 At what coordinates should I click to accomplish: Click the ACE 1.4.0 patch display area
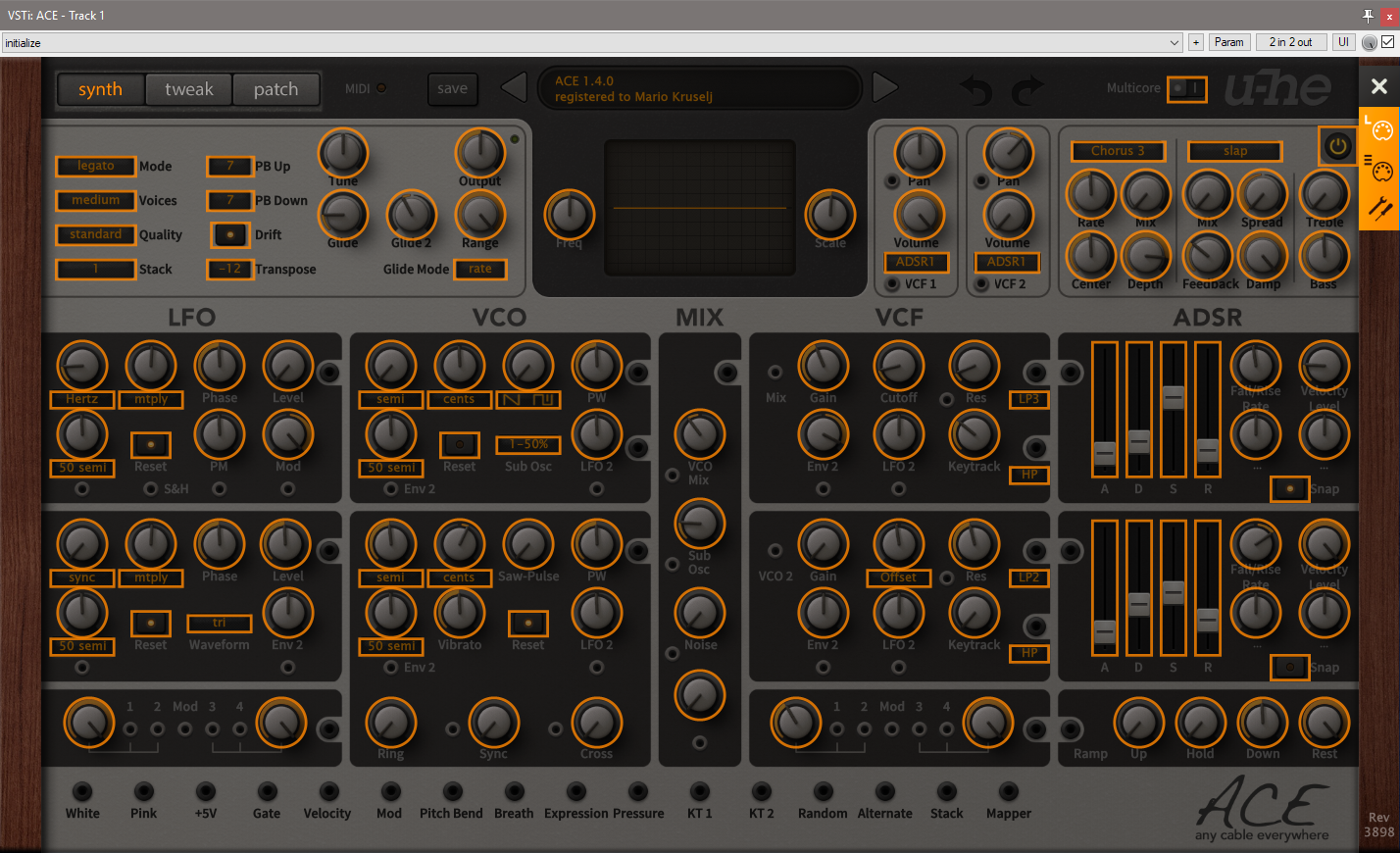click(699, 88)
